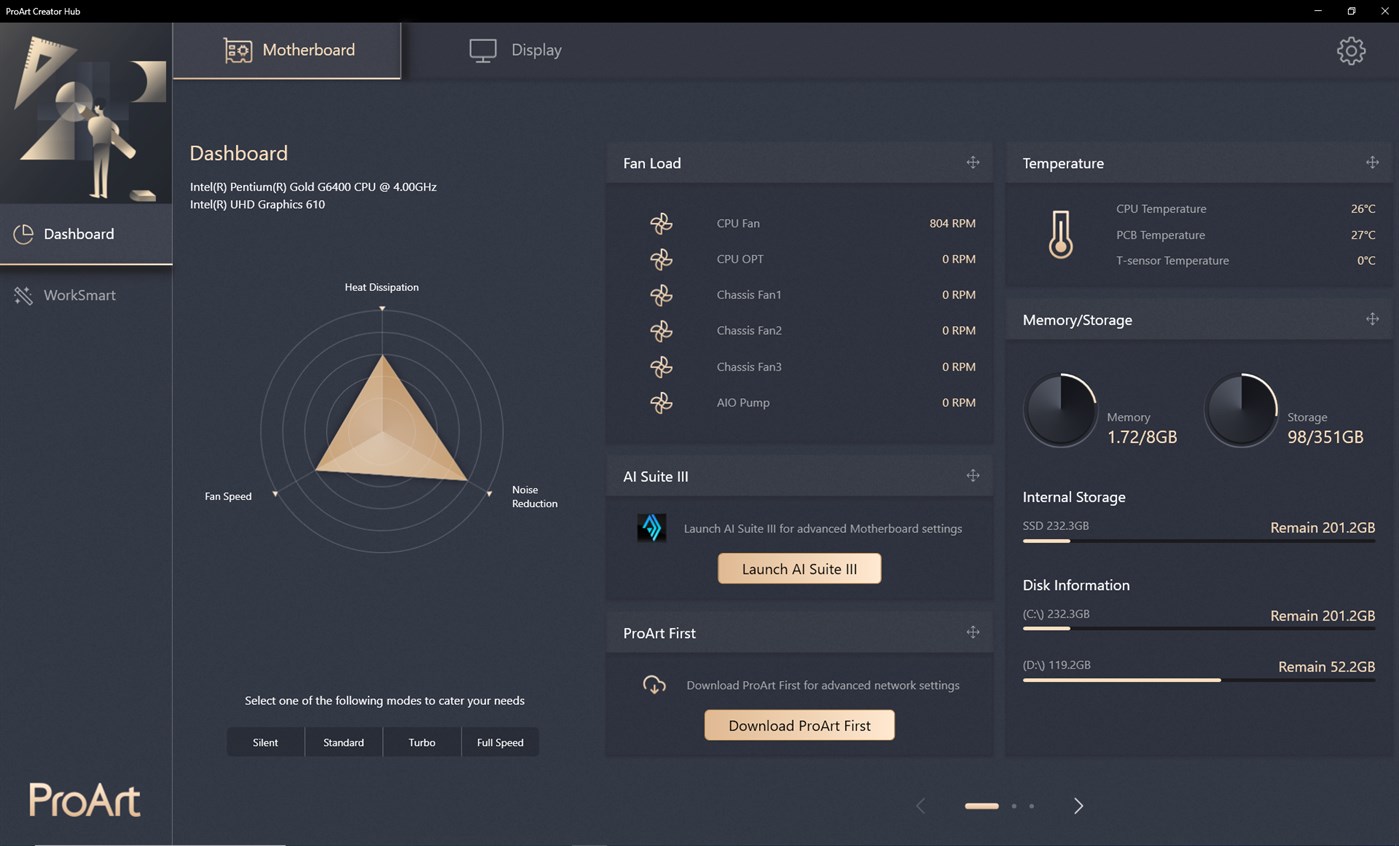Click the SSD 232.3GB internal storage bar
Screen dimensions: 1399x846
tap(1199, 541)
